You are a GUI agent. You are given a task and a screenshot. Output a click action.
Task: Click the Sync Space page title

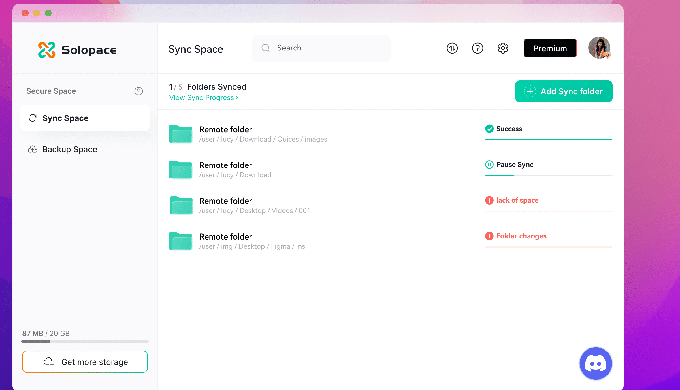pyautogui.click(x=196, y=49)
